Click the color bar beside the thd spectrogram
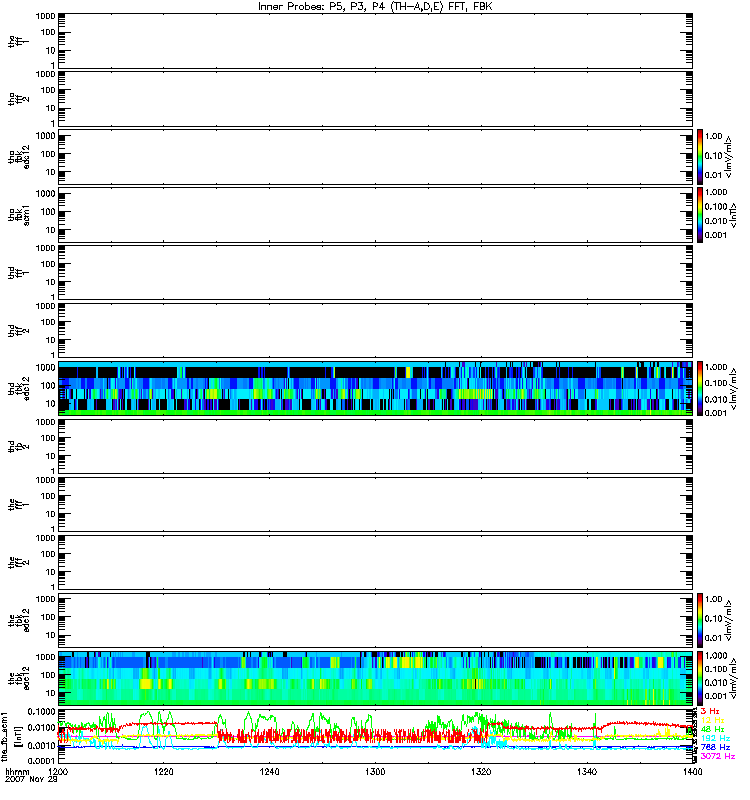Screen dimensions: 750x800 [701, 387]
